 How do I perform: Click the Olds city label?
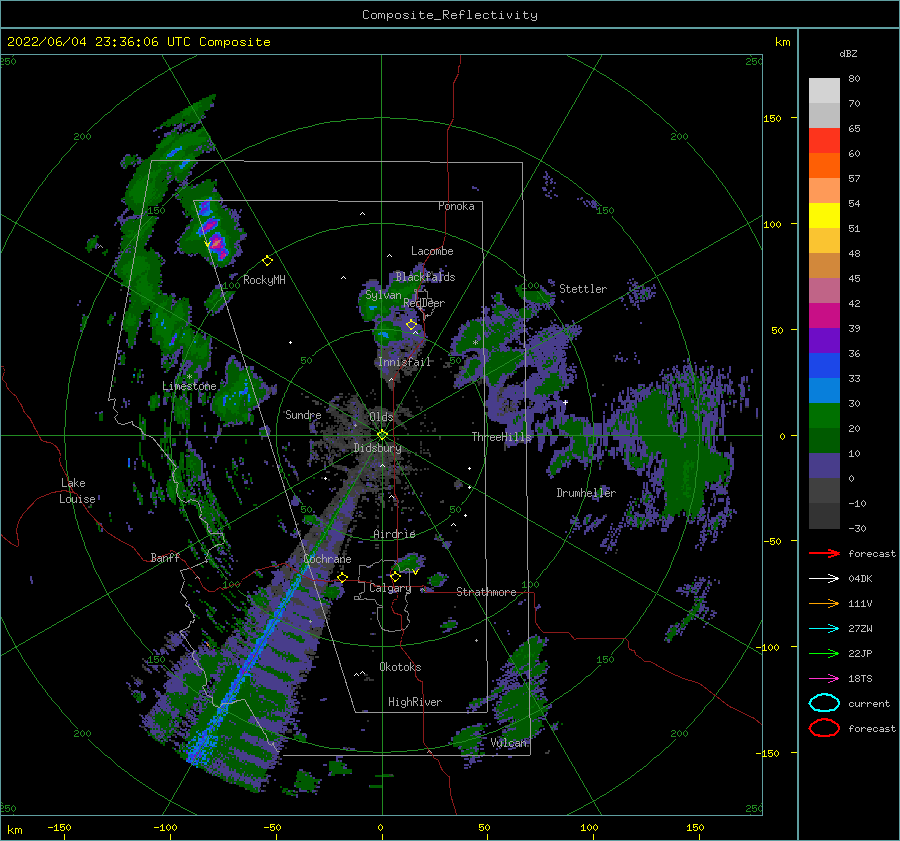pos(381,417)
